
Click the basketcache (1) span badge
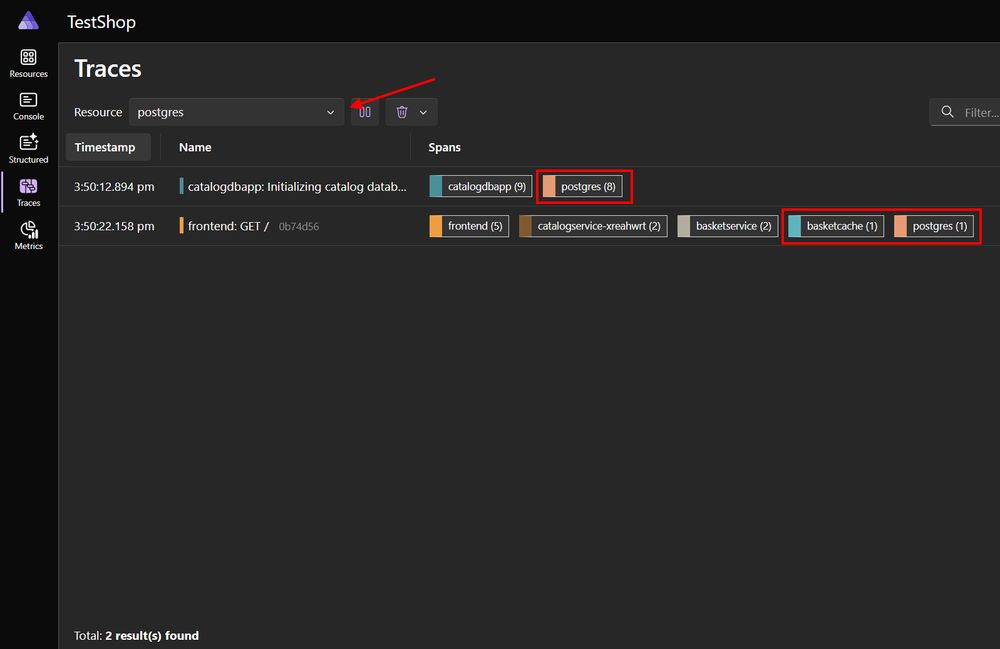[x=836, y=226]
